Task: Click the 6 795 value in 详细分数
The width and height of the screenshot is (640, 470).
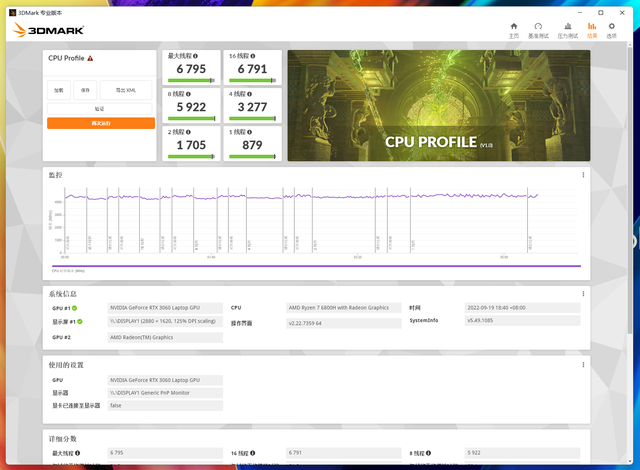Action: coord(165,453)
